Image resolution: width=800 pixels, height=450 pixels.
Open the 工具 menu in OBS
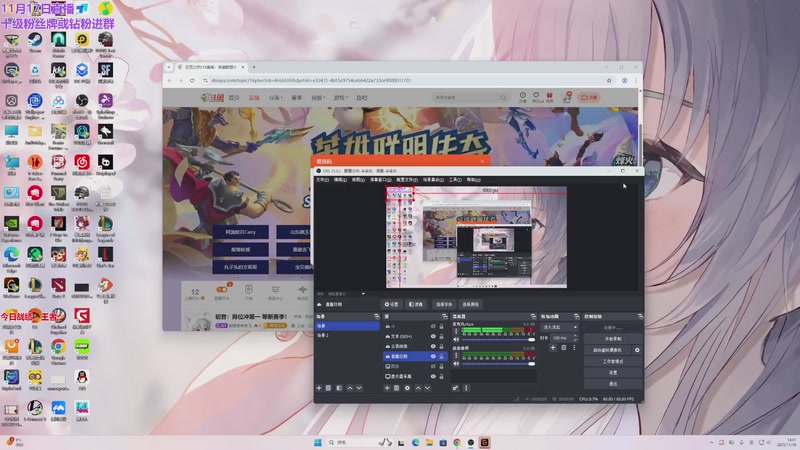coord(455,180)
